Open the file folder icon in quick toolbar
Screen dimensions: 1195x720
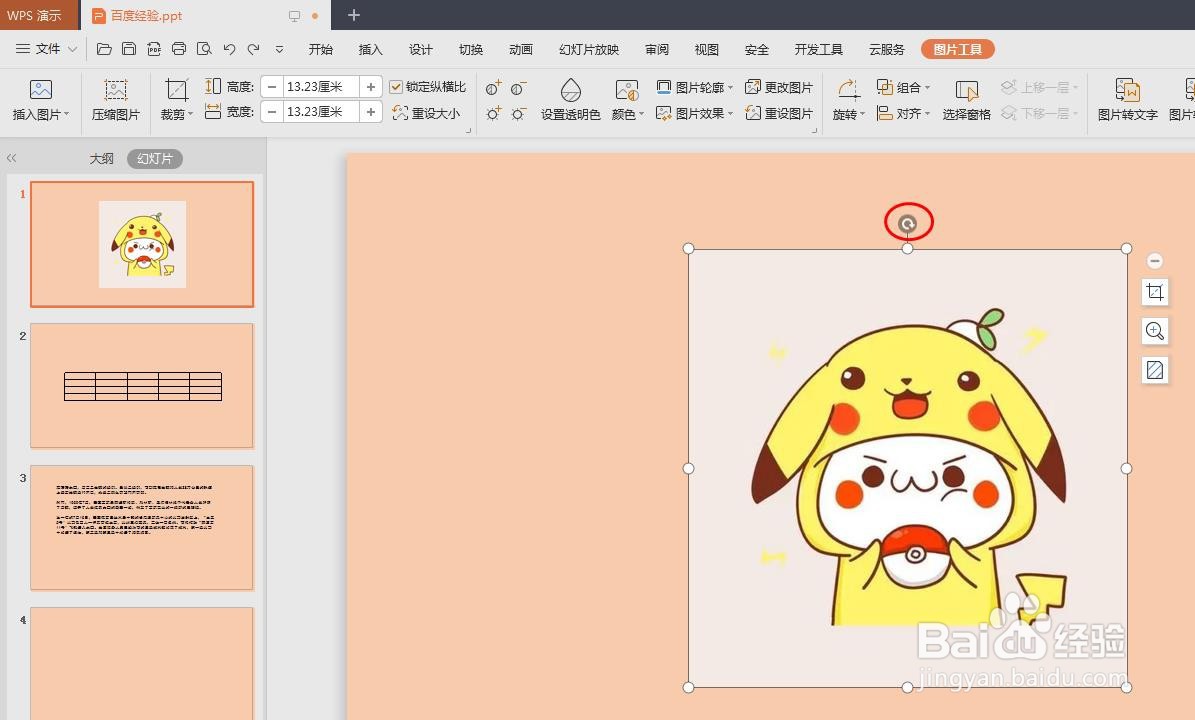click(104, 50)
